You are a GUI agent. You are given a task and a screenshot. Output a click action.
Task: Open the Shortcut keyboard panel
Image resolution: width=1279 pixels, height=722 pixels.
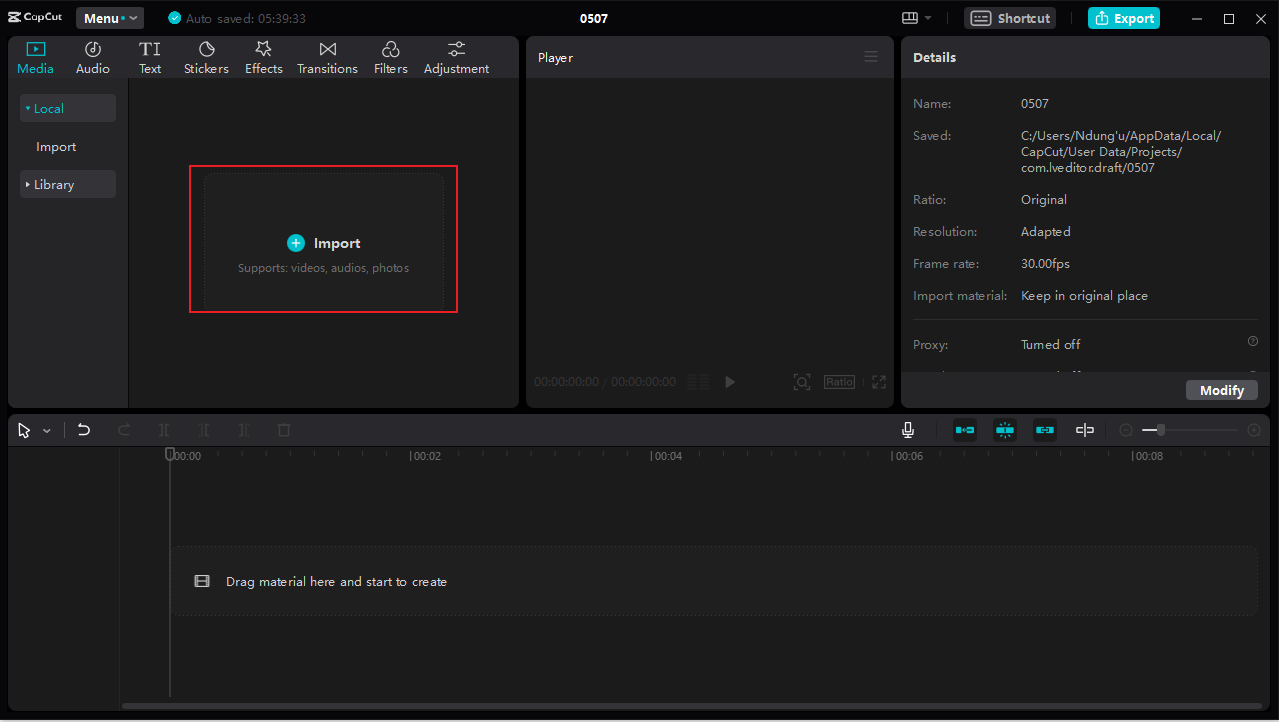coord(1010,18)
